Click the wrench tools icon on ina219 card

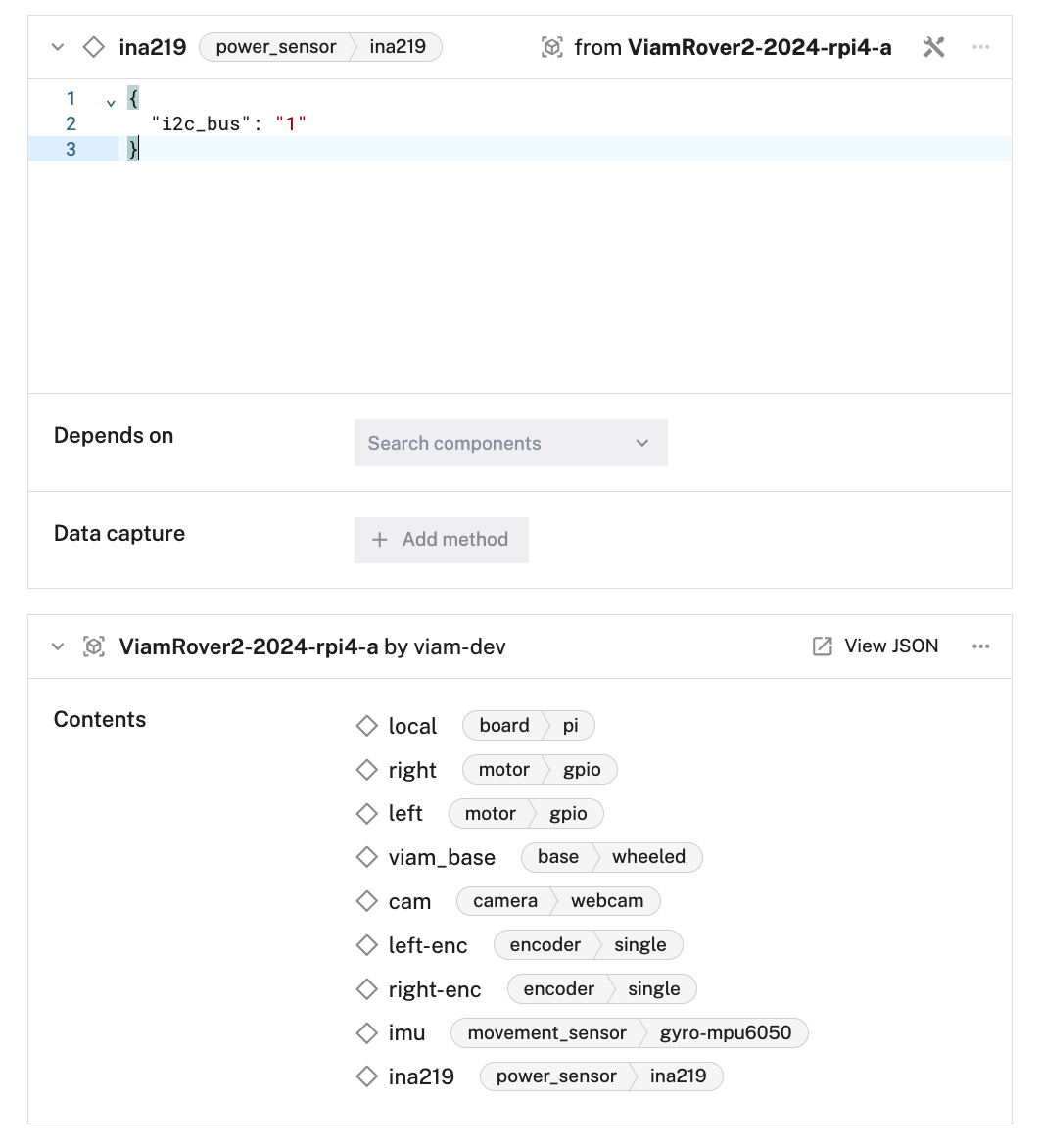pos(933,47)
